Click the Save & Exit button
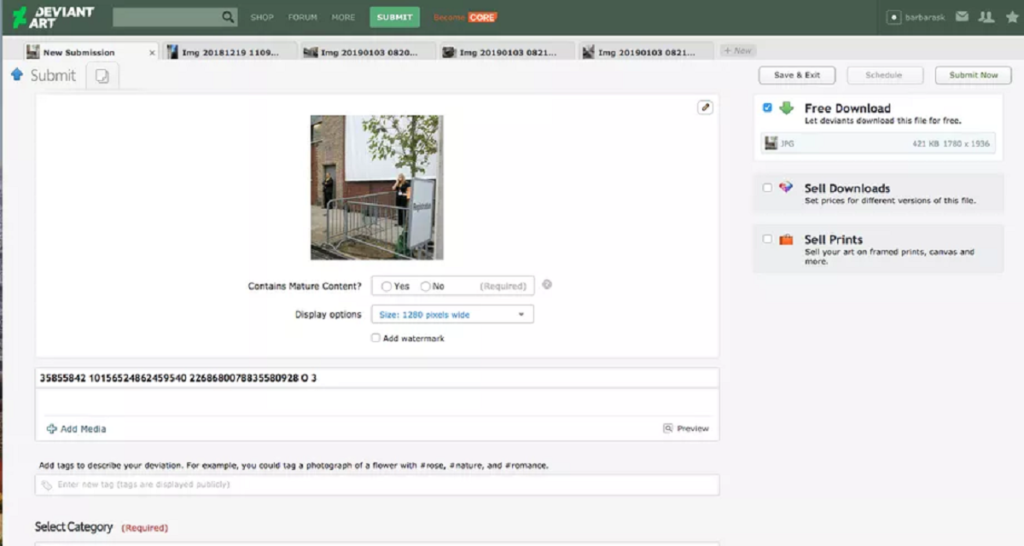Image resolution: width=1024 pixels, height=546 pixels. pyautogui.click(x=797, y=75)
